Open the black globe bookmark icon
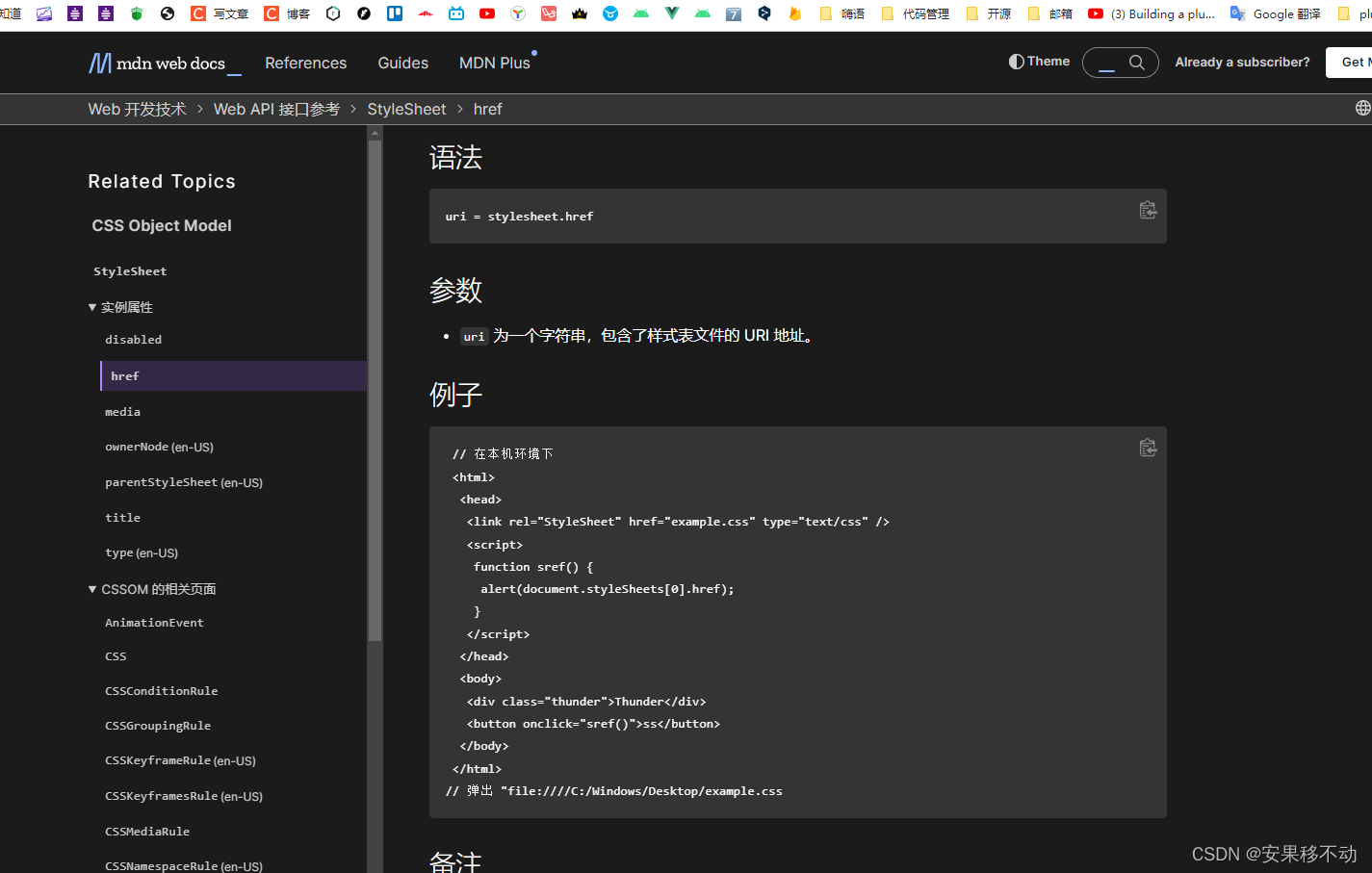Viewport: 1372px width, 873px height. [168, 13]
